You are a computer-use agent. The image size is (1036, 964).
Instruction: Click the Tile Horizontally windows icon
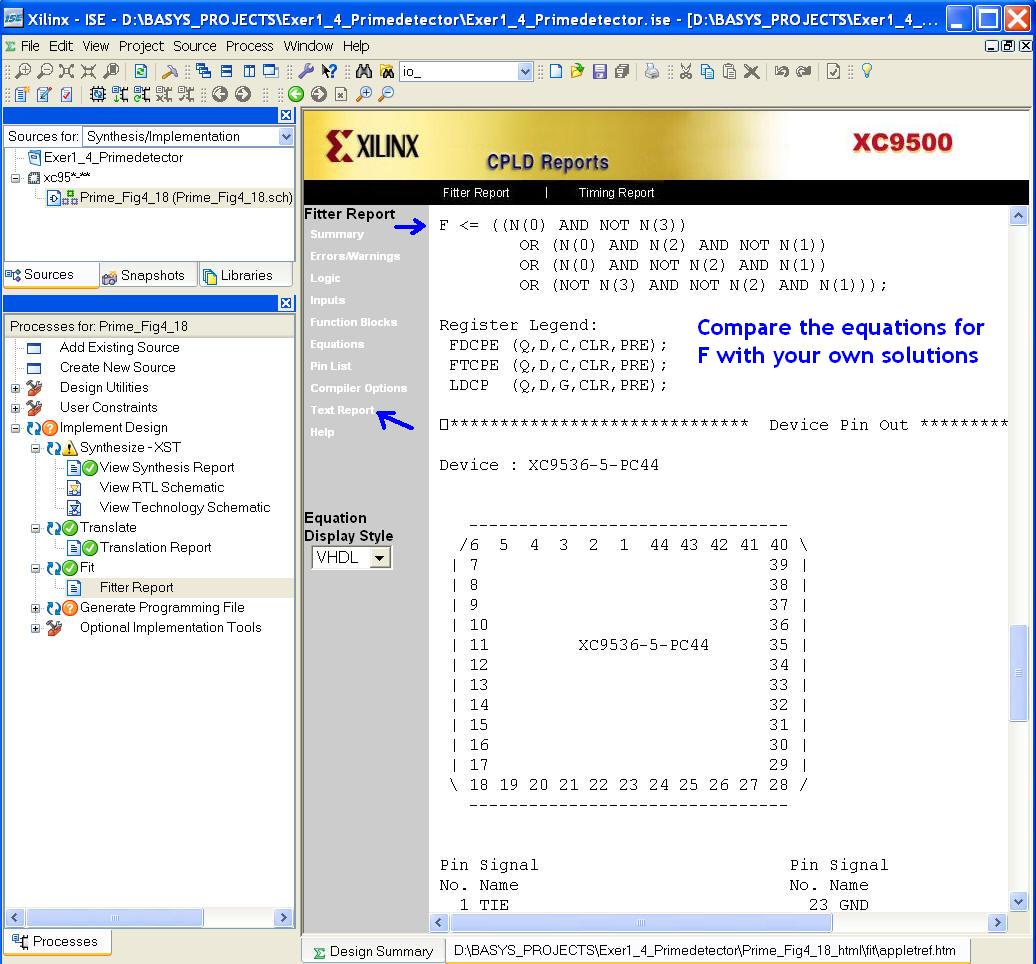click(226, 71)
